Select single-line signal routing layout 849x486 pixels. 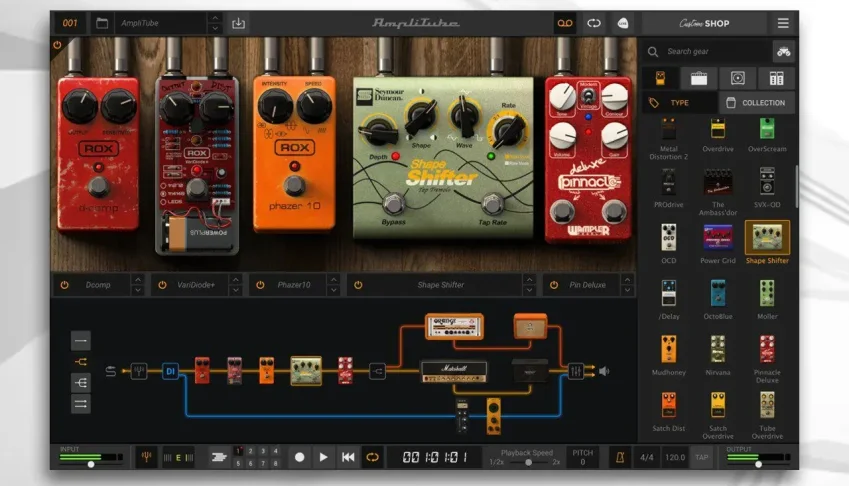click(x=81, y=341)
